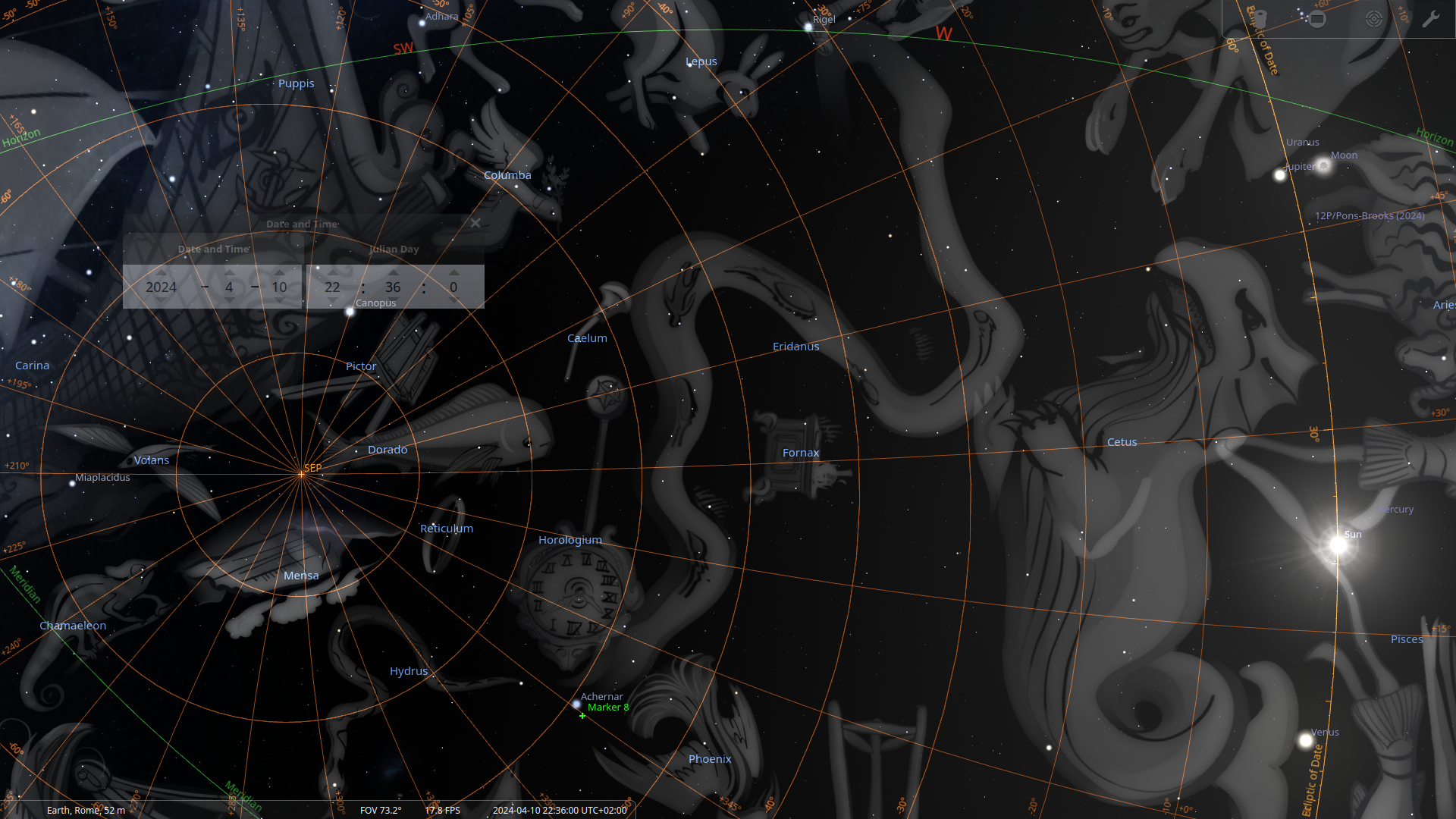Select the star Rigel
Viewport: 1456px width, 819px height.
808,27
